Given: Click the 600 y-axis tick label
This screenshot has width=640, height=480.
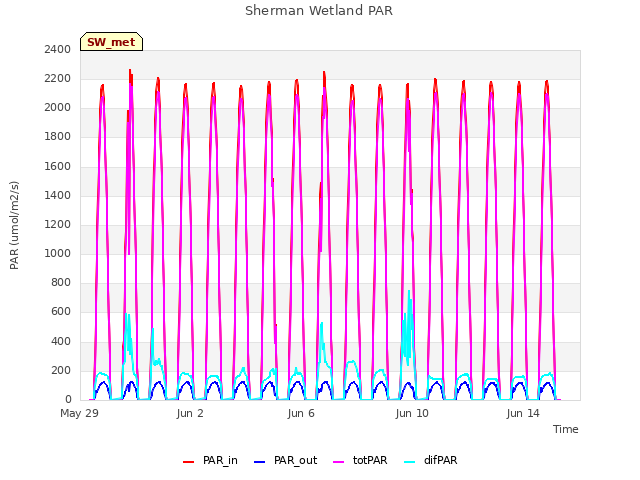Looking at the screenshot, I should click(x=61, y=312).
